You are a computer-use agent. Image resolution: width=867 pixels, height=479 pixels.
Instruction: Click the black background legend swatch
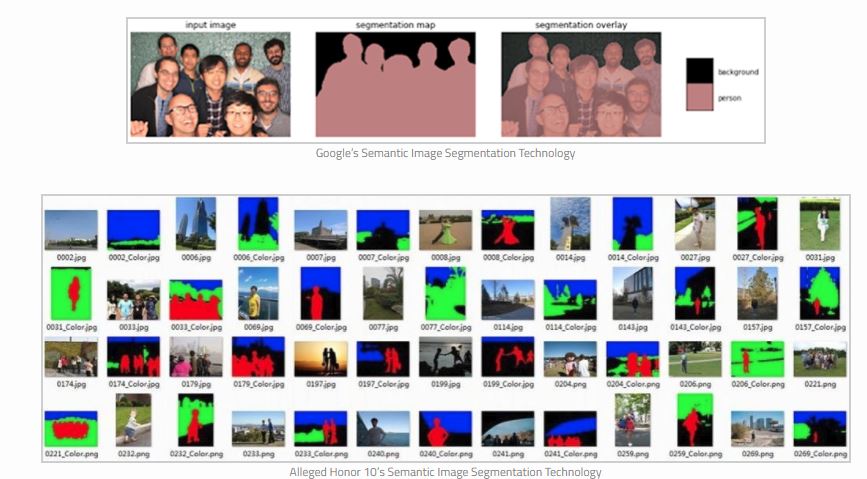pyautogui.click(x=699, y=71)
